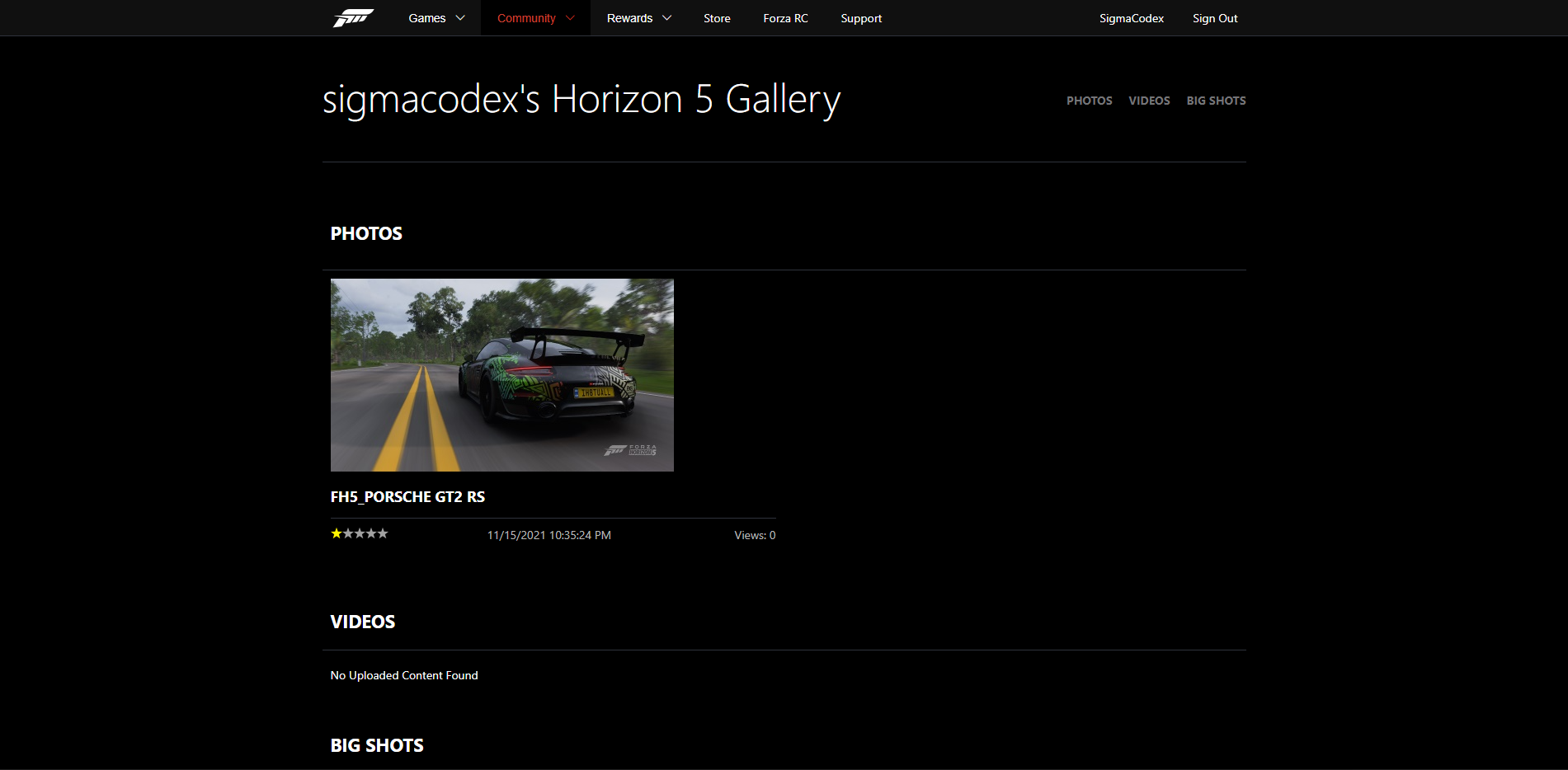Click the upload date 11/15/2021 10:35:24 PM

click(x=549, y=535)
